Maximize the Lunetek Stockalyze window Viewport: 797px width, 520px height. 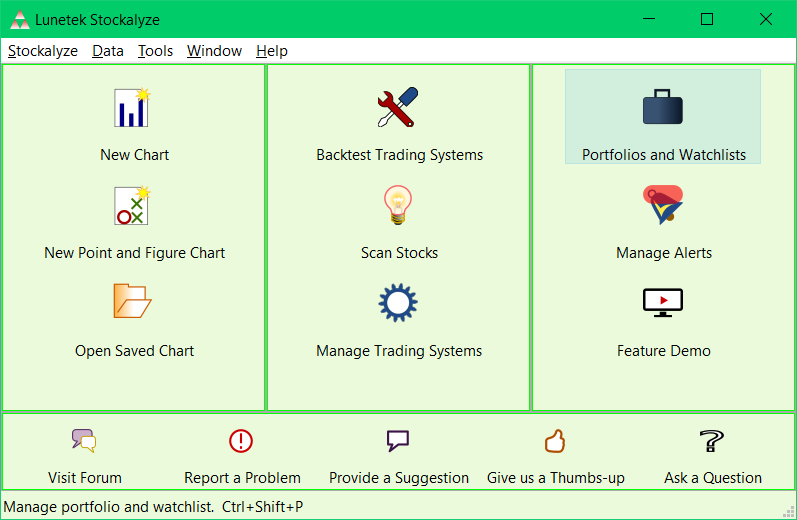[x=707, y=19]
